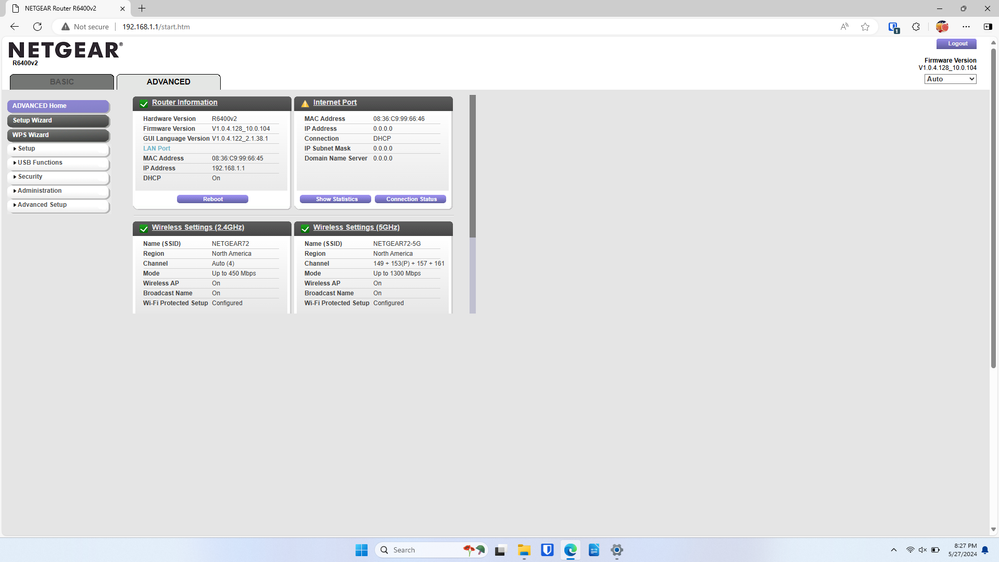Click the Connection Status button
Image resolution: width=999 pixels, height=562 pixels.
tap(410, 199)
